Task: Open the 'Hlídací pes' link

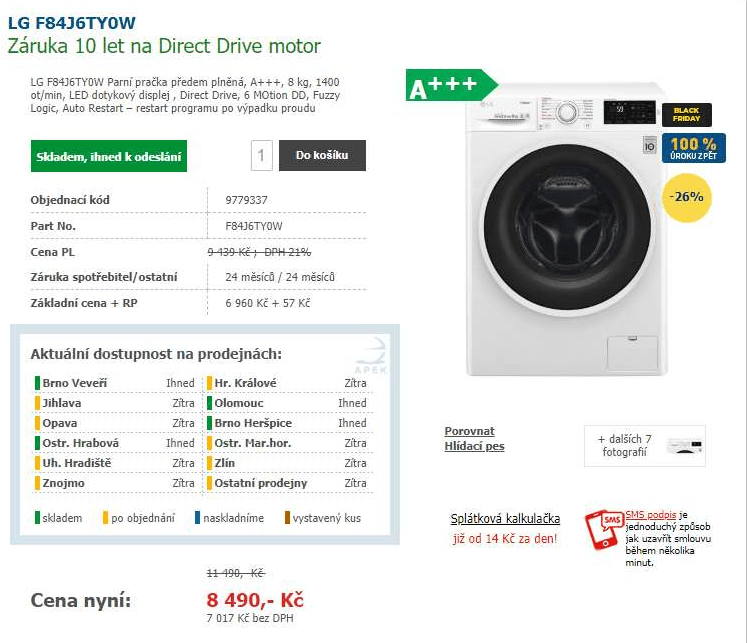Action: 474,446
